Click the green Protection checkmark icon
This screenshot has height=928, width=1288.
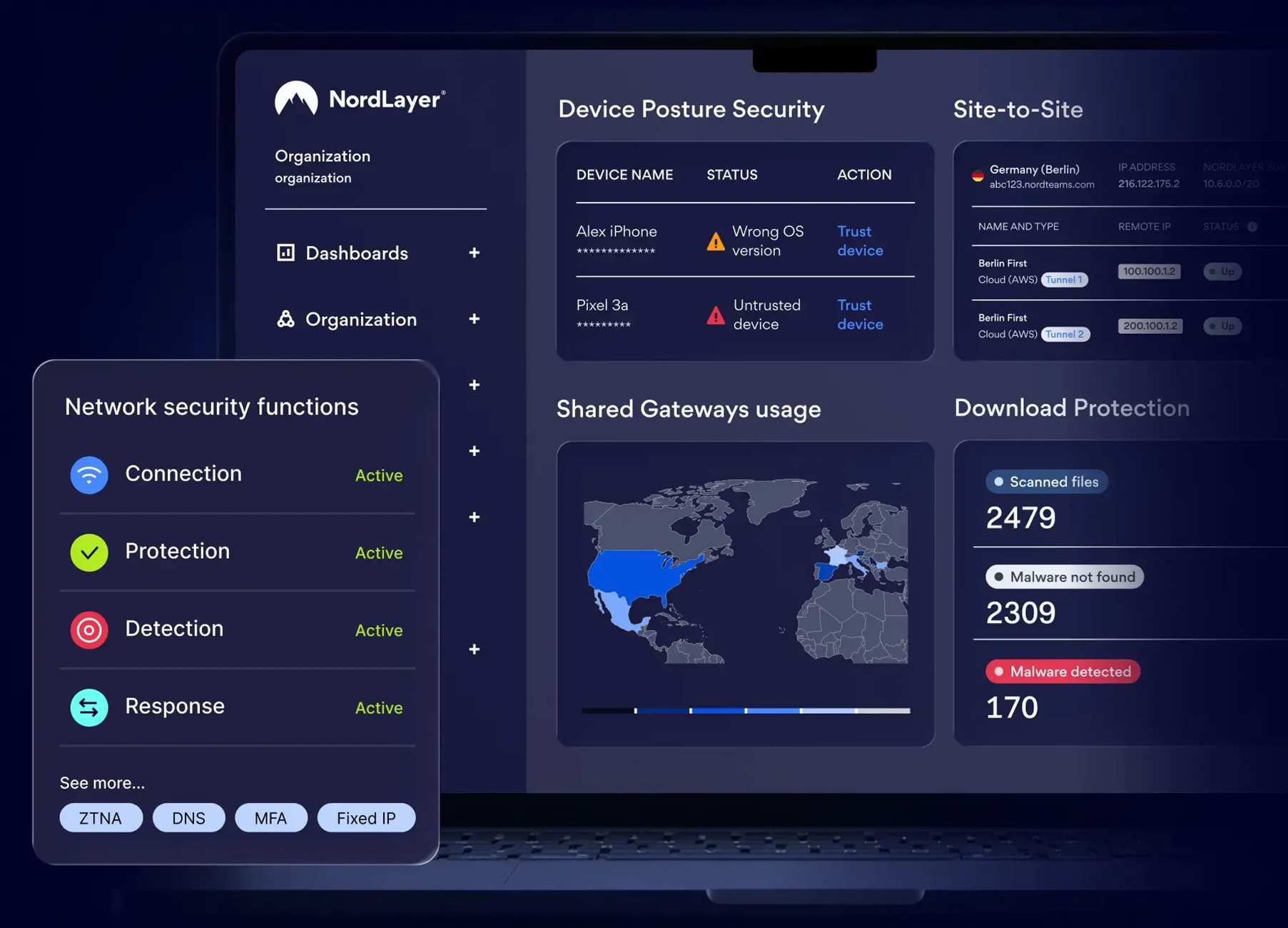click(88, 552)
